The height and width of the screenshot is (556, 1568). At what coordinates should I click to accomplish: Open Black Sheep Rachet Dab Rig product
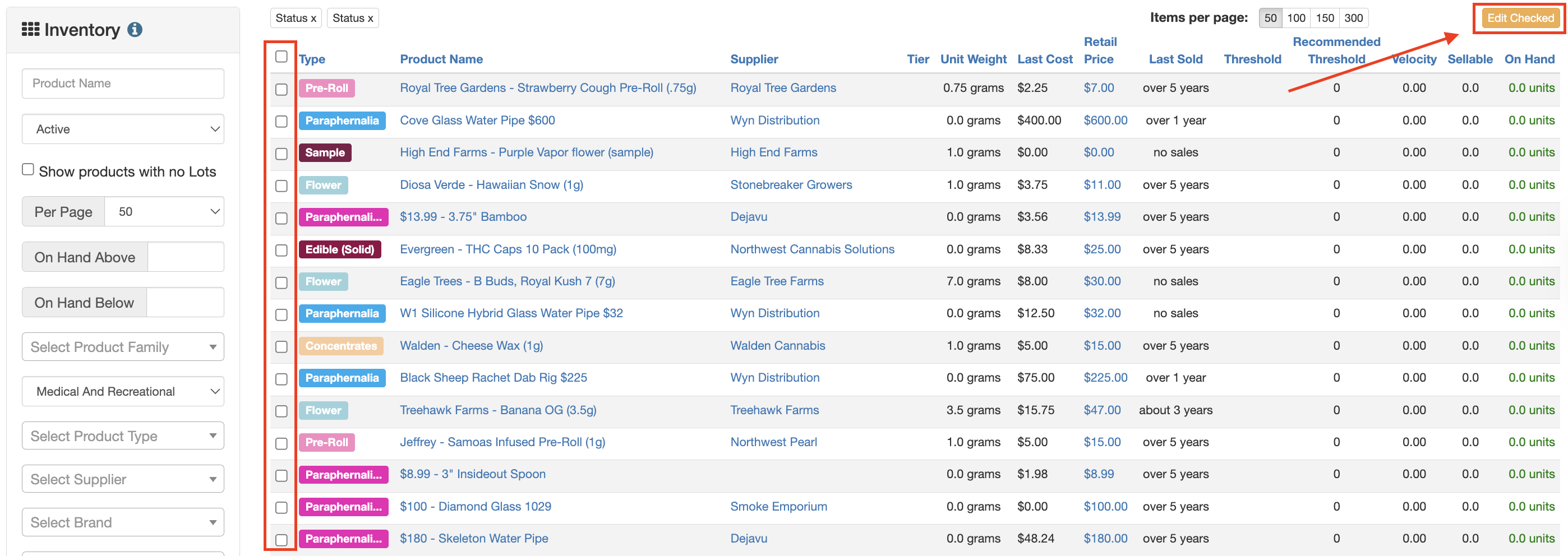click(x=493, y=377)
